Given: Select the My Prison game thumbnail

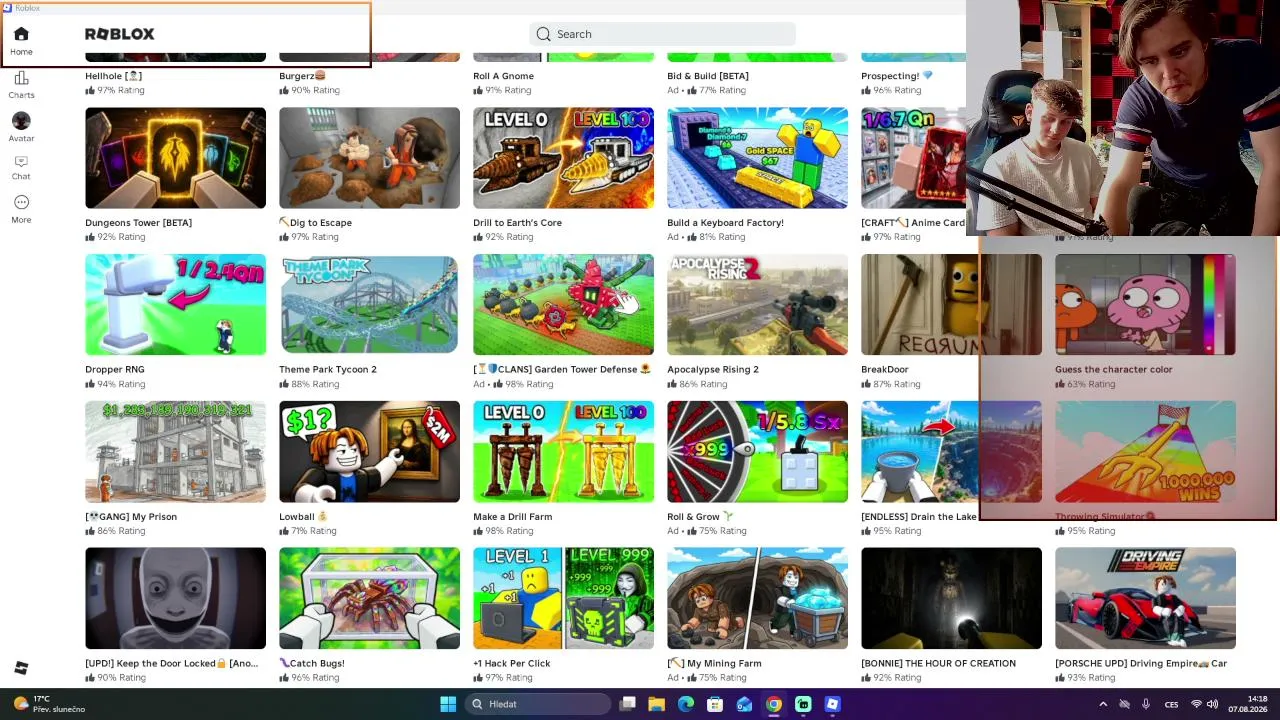Looking at the screenshot, I should tap(175, 452).
